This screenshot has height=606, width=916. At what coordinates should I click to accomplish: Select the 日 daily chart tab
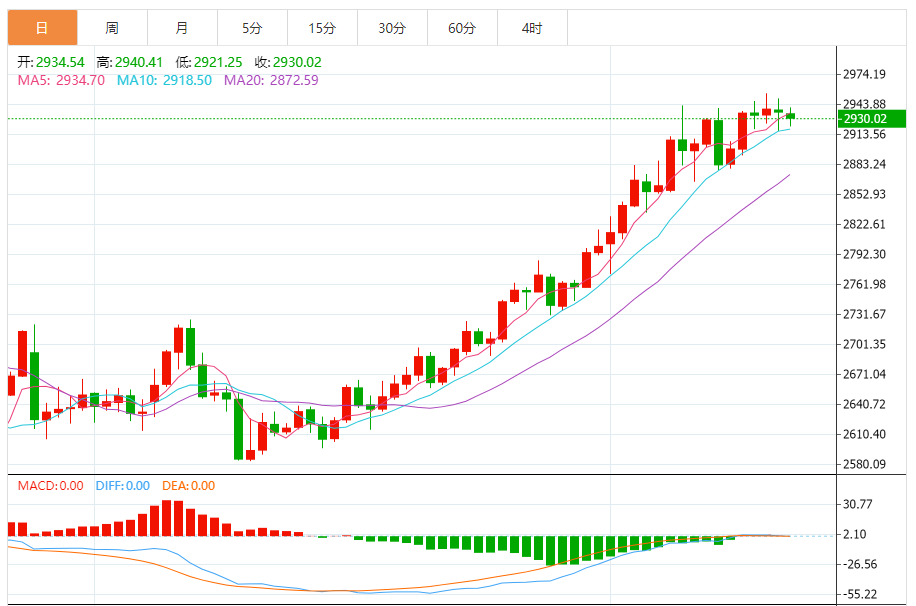[42, 27]
